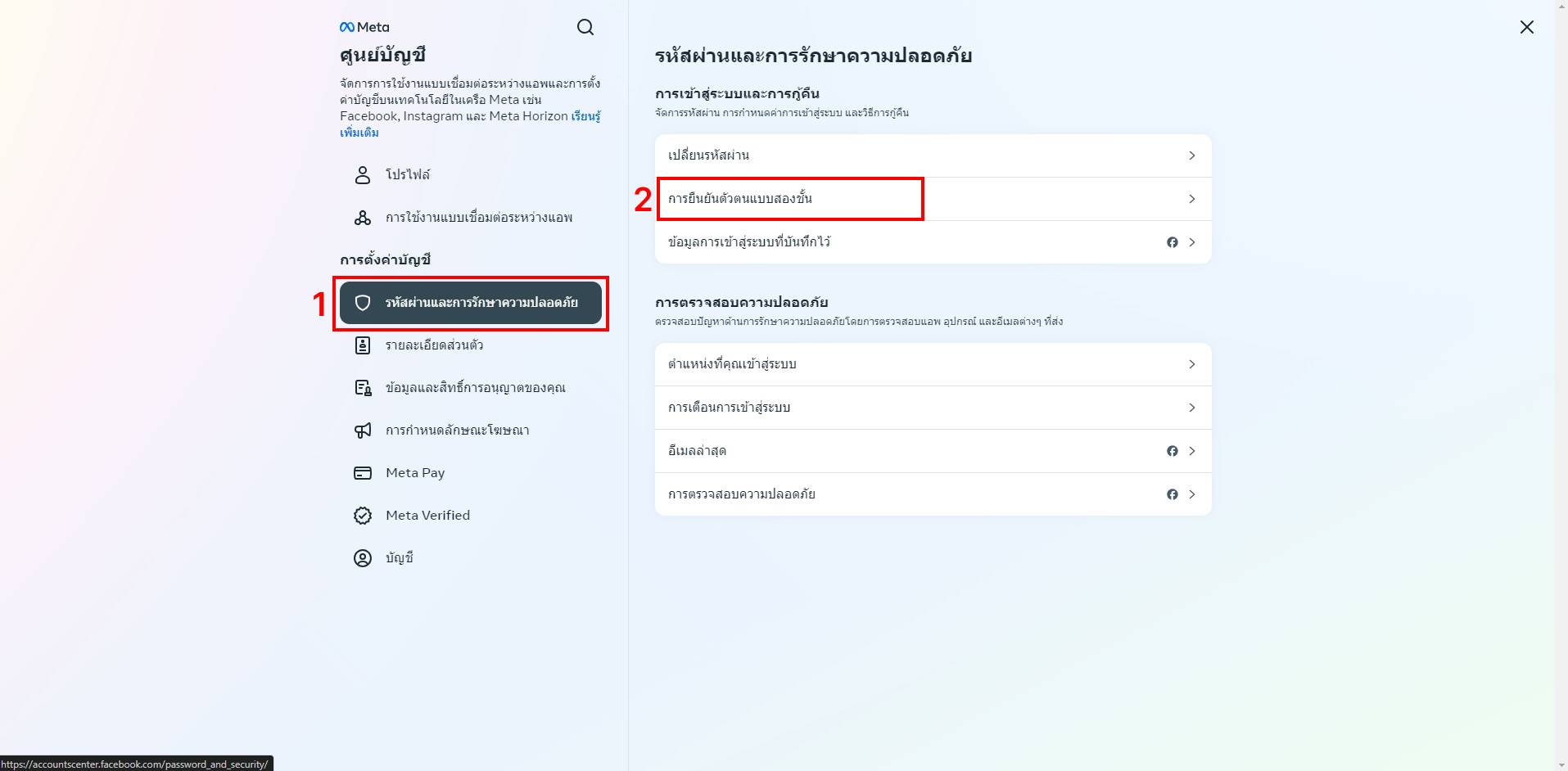Click the Facebook icon on saved login row
This screenshot has height=771, width=1568.
[x=1173, y=242]
